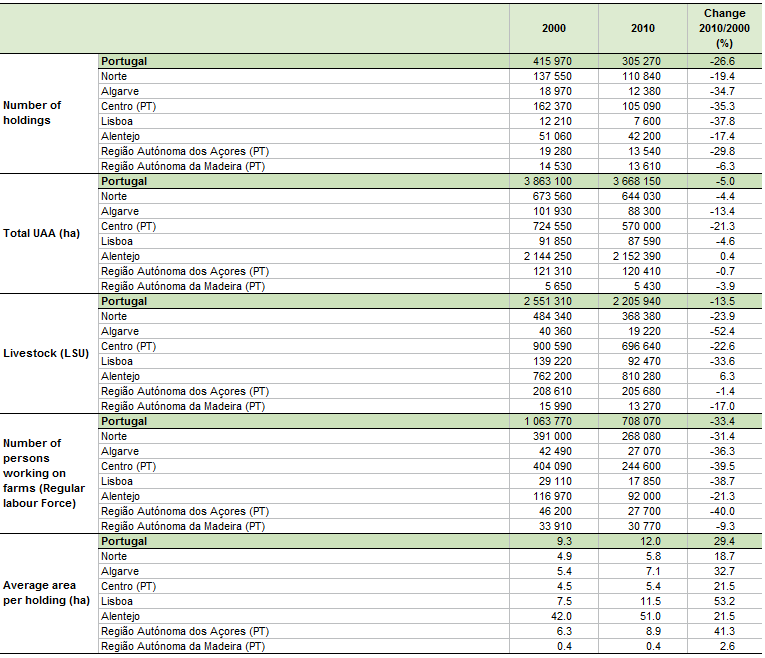
Task: Click the value 2.6 for Madeira average area
Action: (727, 646)
